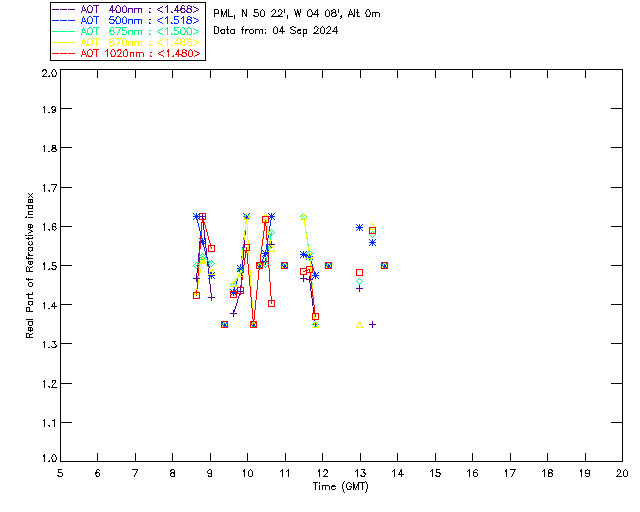Click the x-axis tick label '7'
Screen dimensions: 640x512
point(135,473)
